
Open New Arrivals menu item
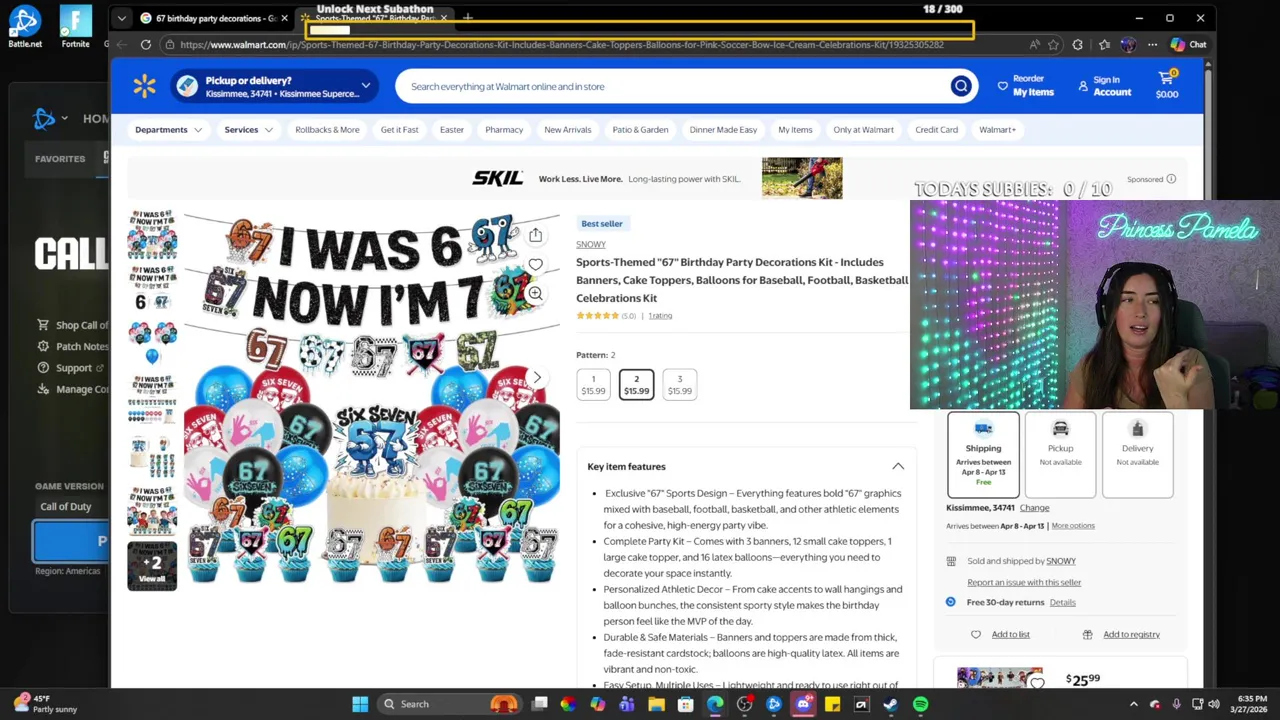tap(567, 129)
